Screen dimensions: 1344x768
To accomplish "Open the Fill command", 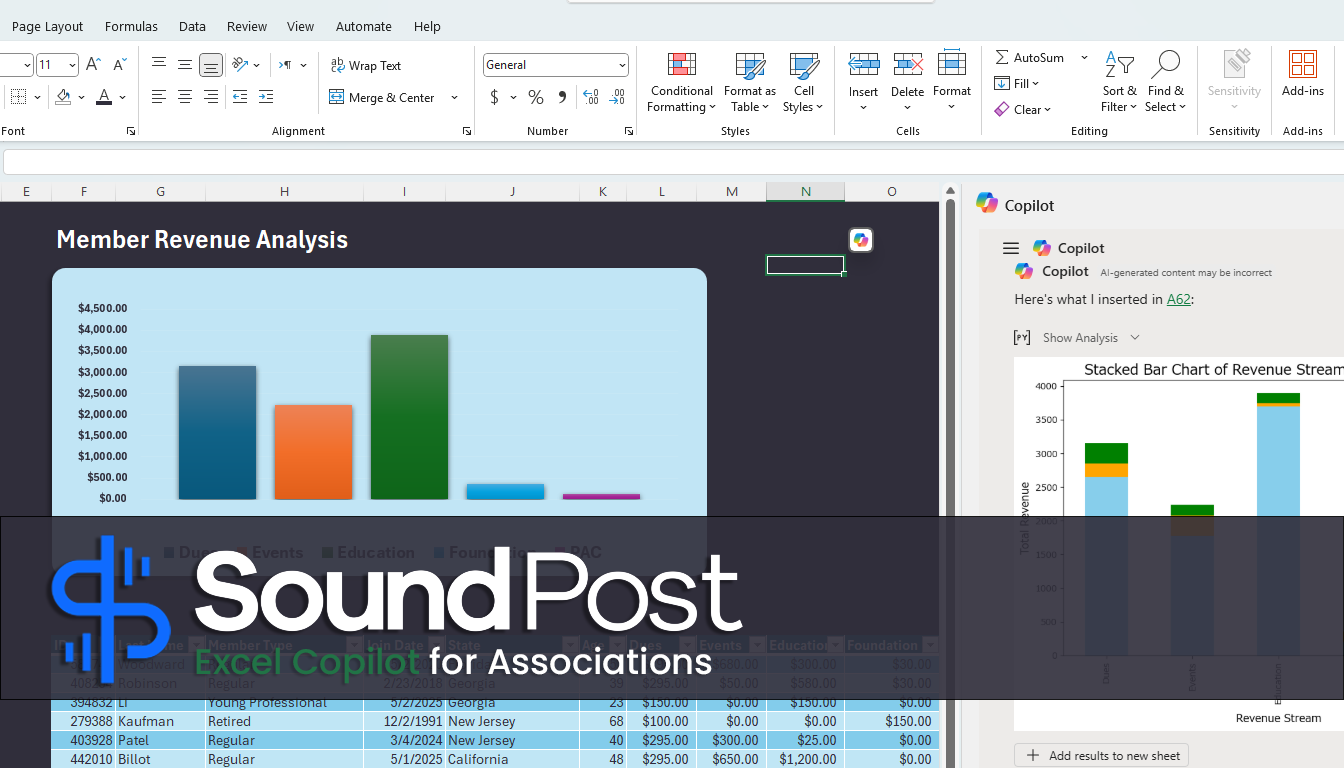I will [1017, 83].
